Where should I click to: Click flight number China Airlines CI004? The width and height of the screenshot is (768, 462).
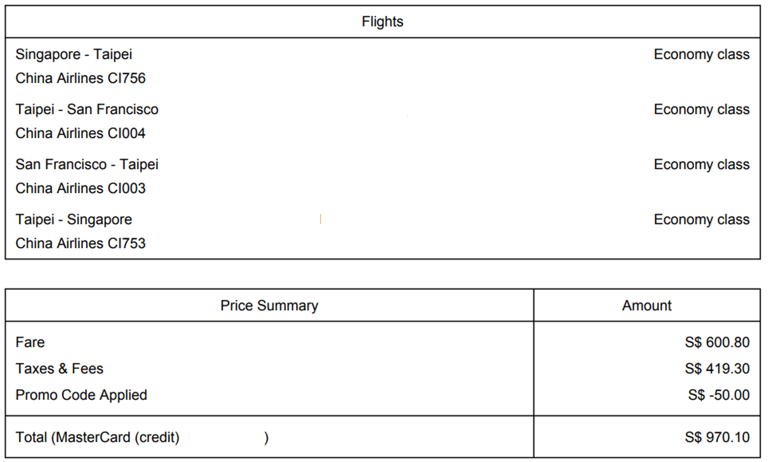point(81,132)
